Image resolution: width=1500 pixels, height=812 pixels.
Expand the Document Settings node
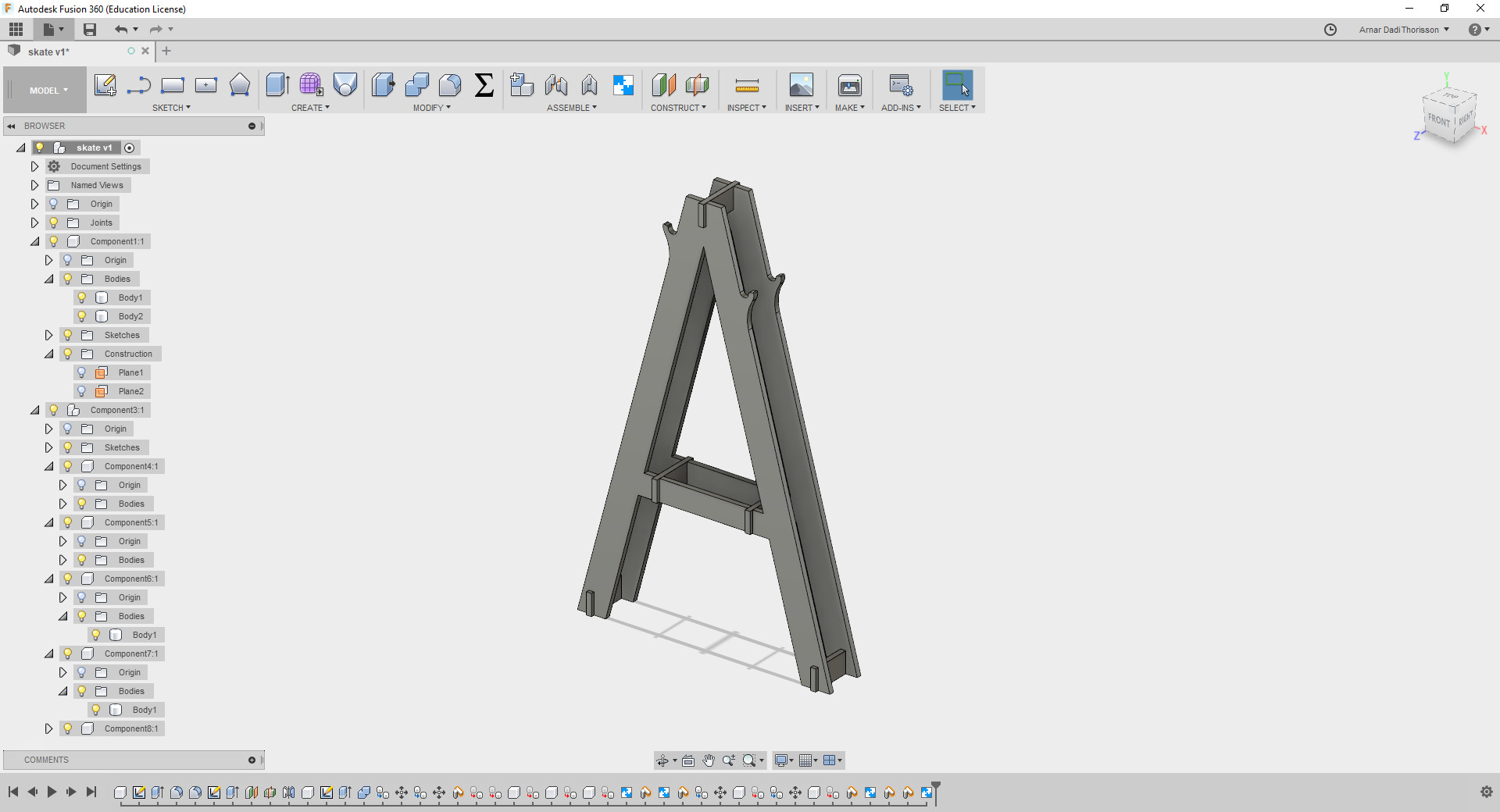pyautogui.click(x=34, y=166)
